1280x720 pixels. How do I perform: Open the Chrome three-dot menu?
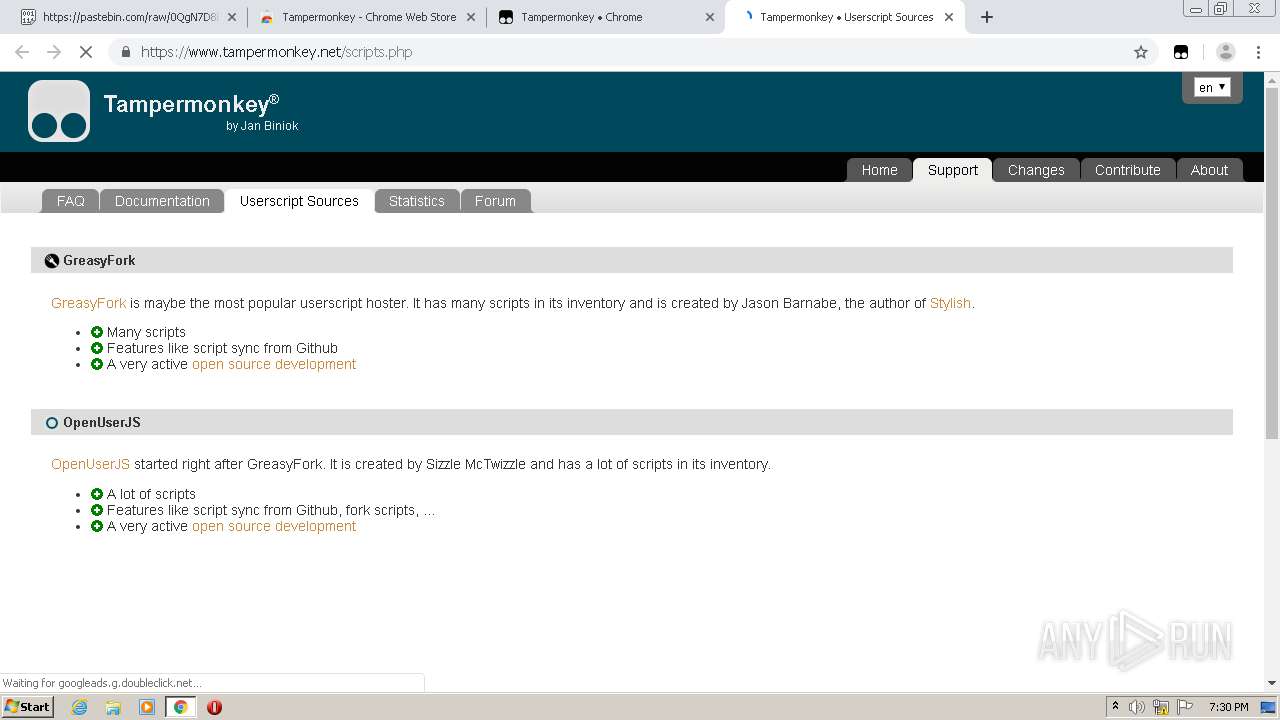pos(1258,52)
